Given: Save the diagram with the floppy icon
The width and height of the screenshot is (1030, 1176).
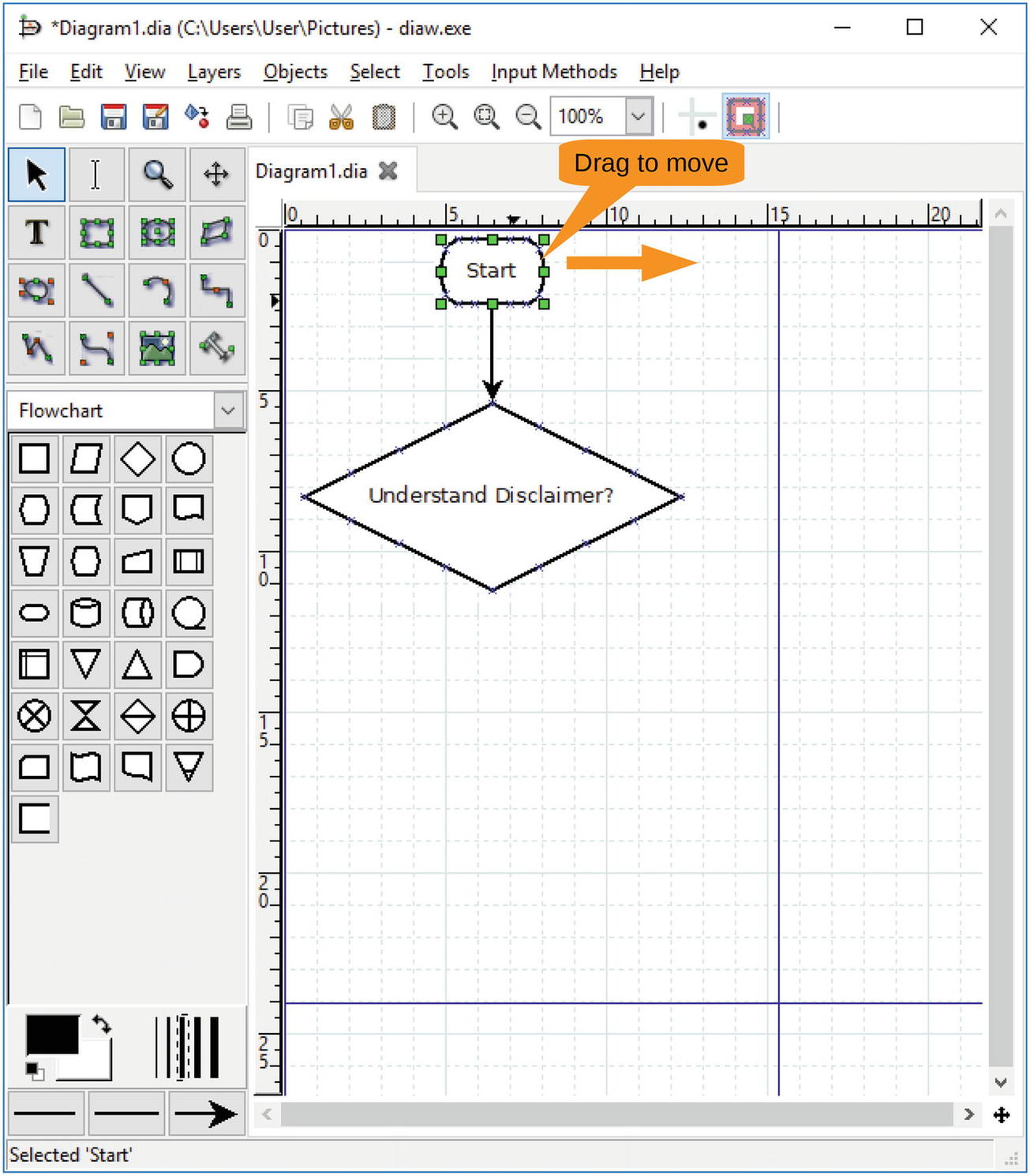Looking at the screenshot, I should (x=114, y=117).
